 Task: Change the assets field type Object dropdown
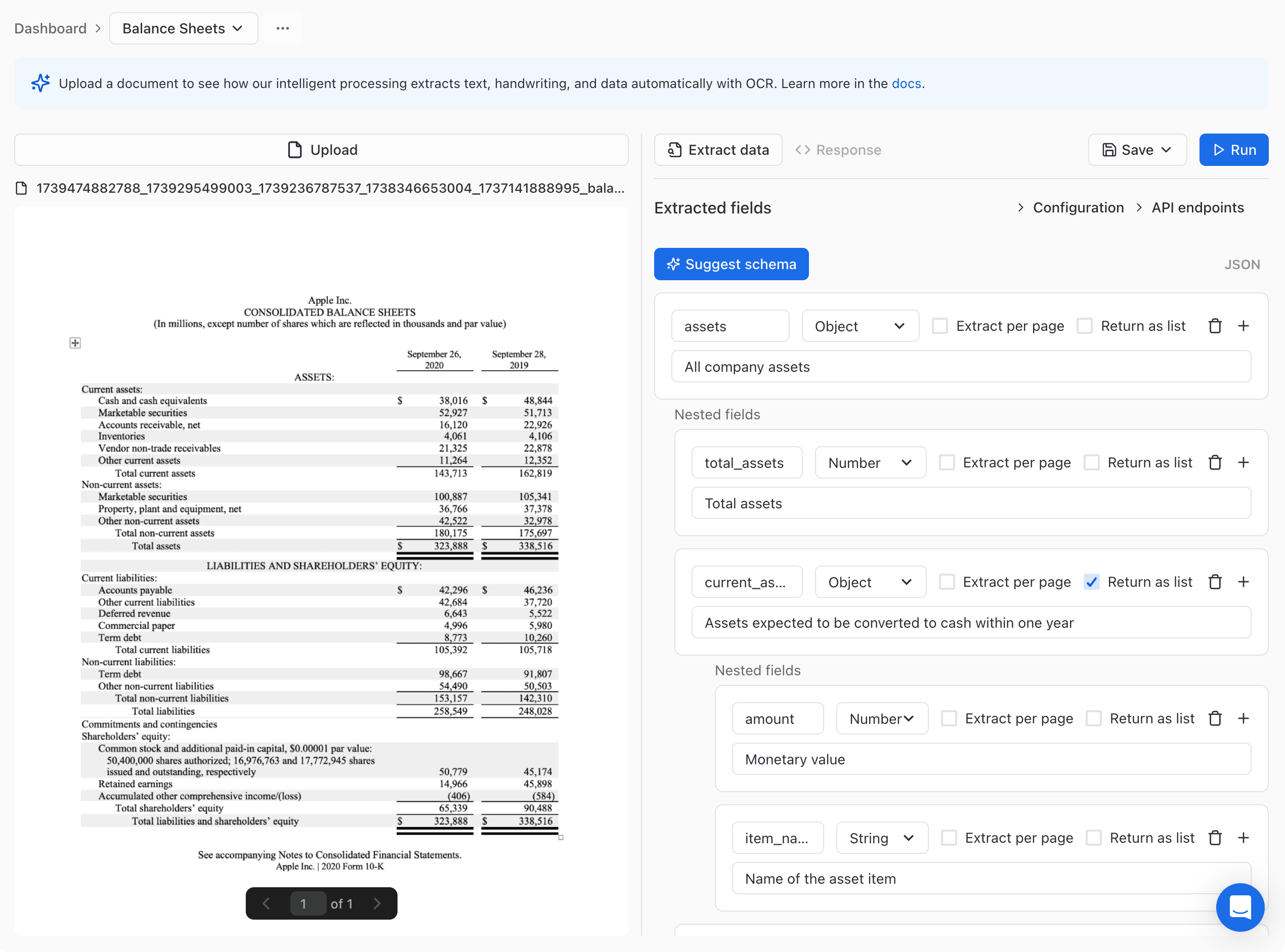860,326
